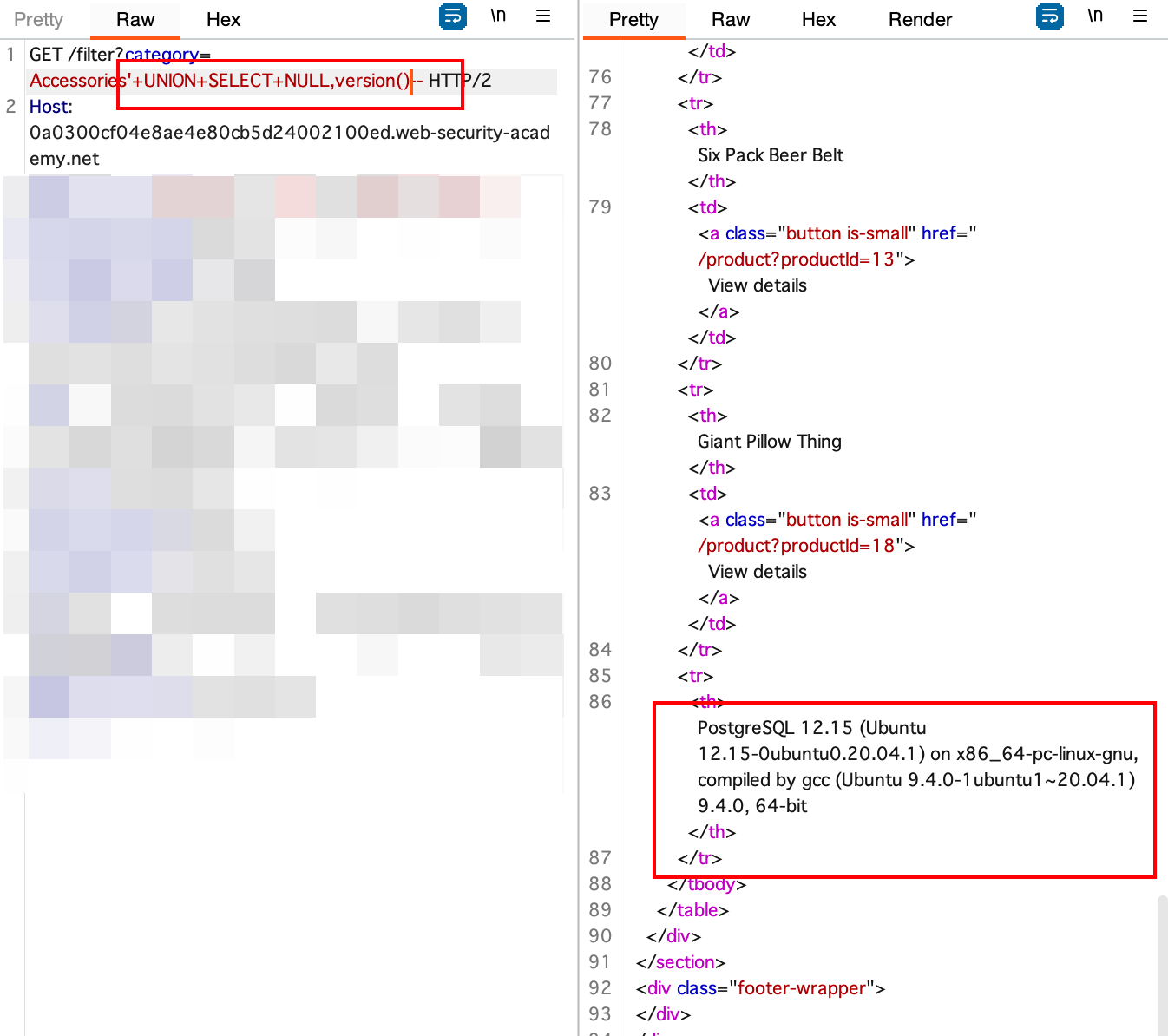Show non-printable characters in the response editor
This screenshot has width=1168, height=1036.
(x=1095, y=16)
